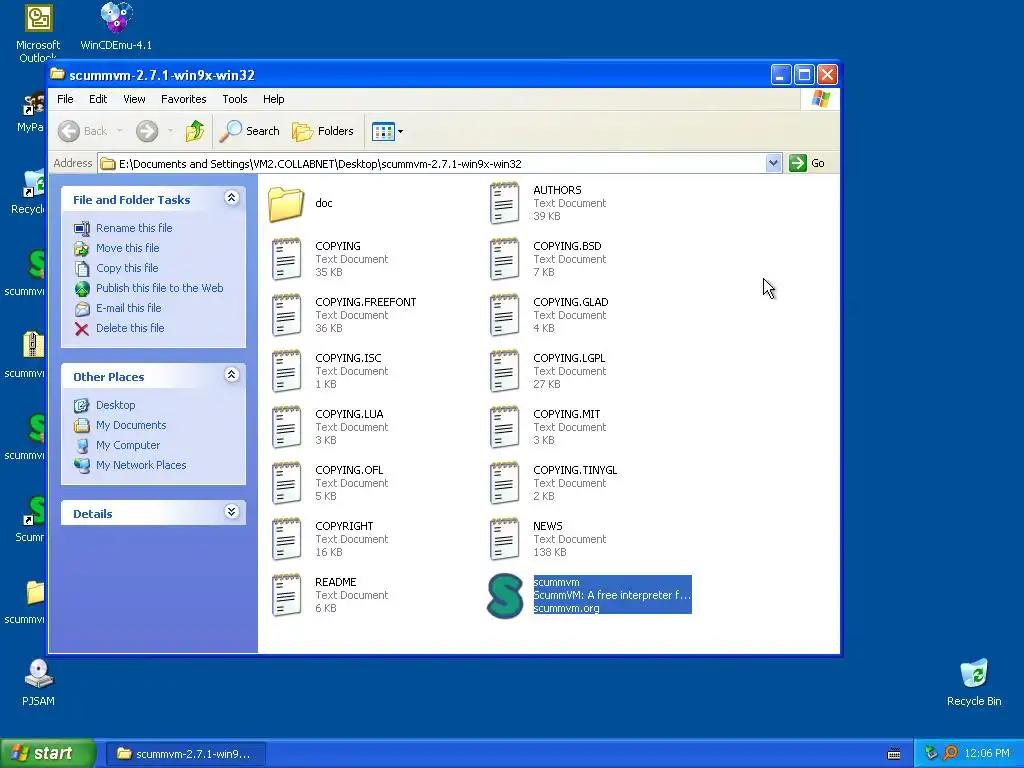Open the Forward history dropdown arrow
This screenshot has width=1024, height=768.
pyautogui.click(x=170, y=131)
